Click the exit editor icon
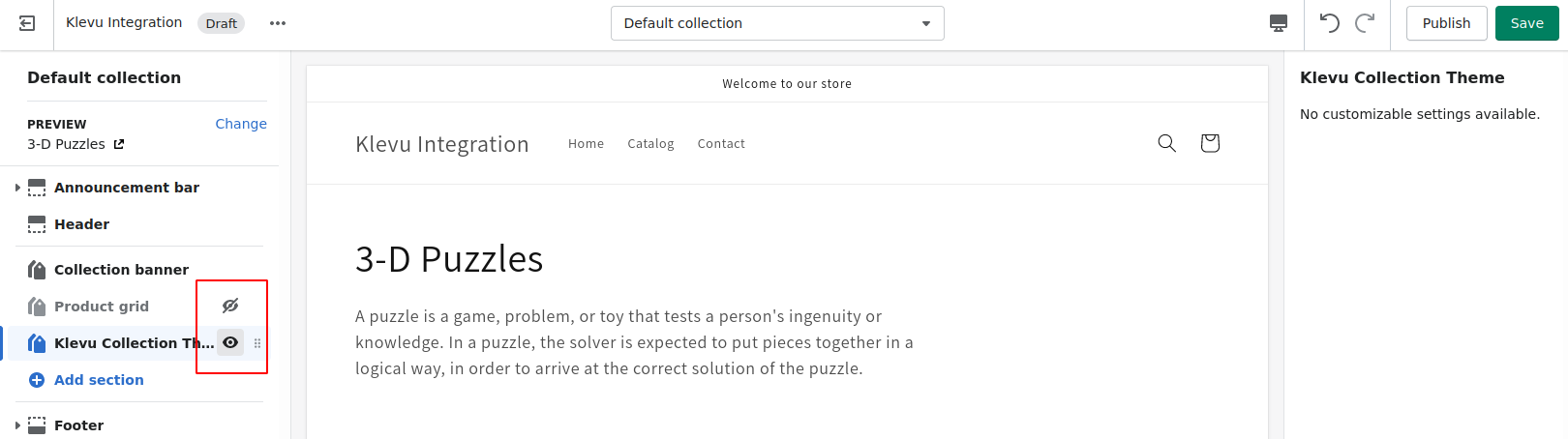The width and height of the screenshot is (1568, 439). (27, 23)
